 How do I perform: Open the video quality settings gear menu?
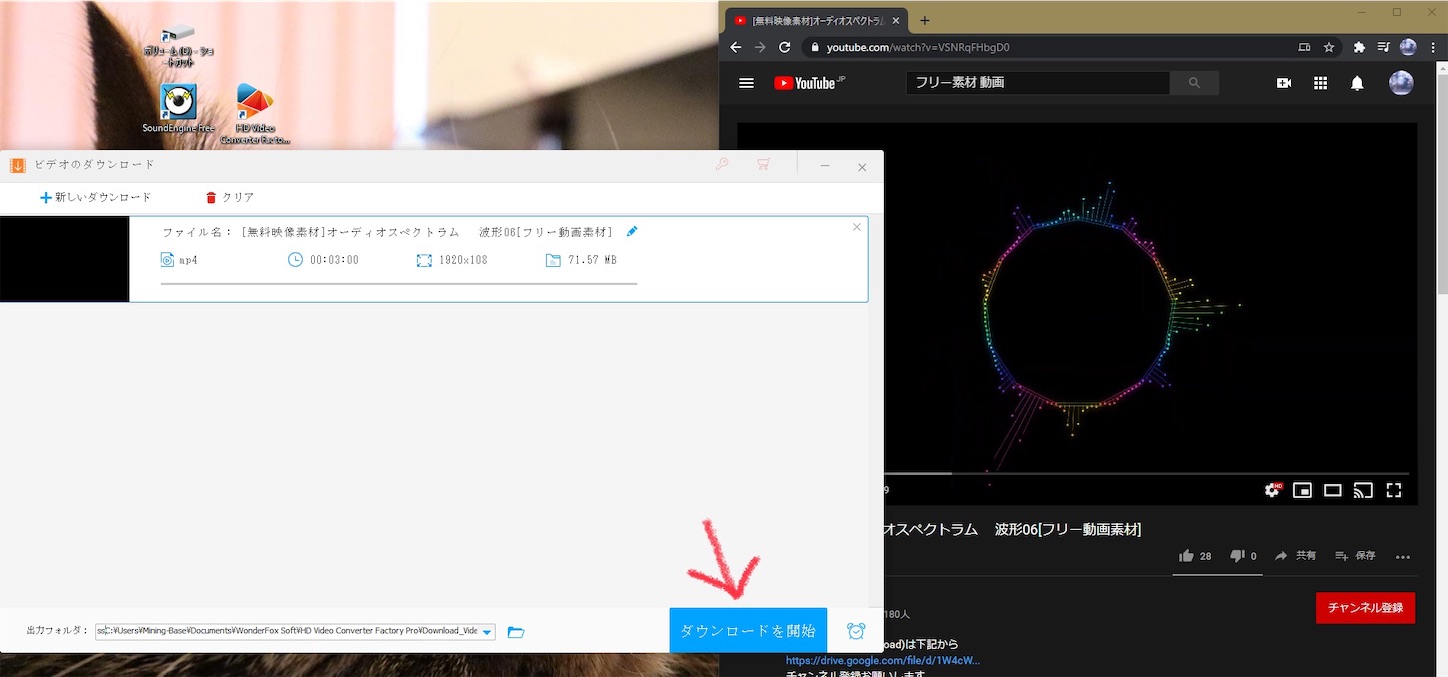click(x=1271, y=490)
